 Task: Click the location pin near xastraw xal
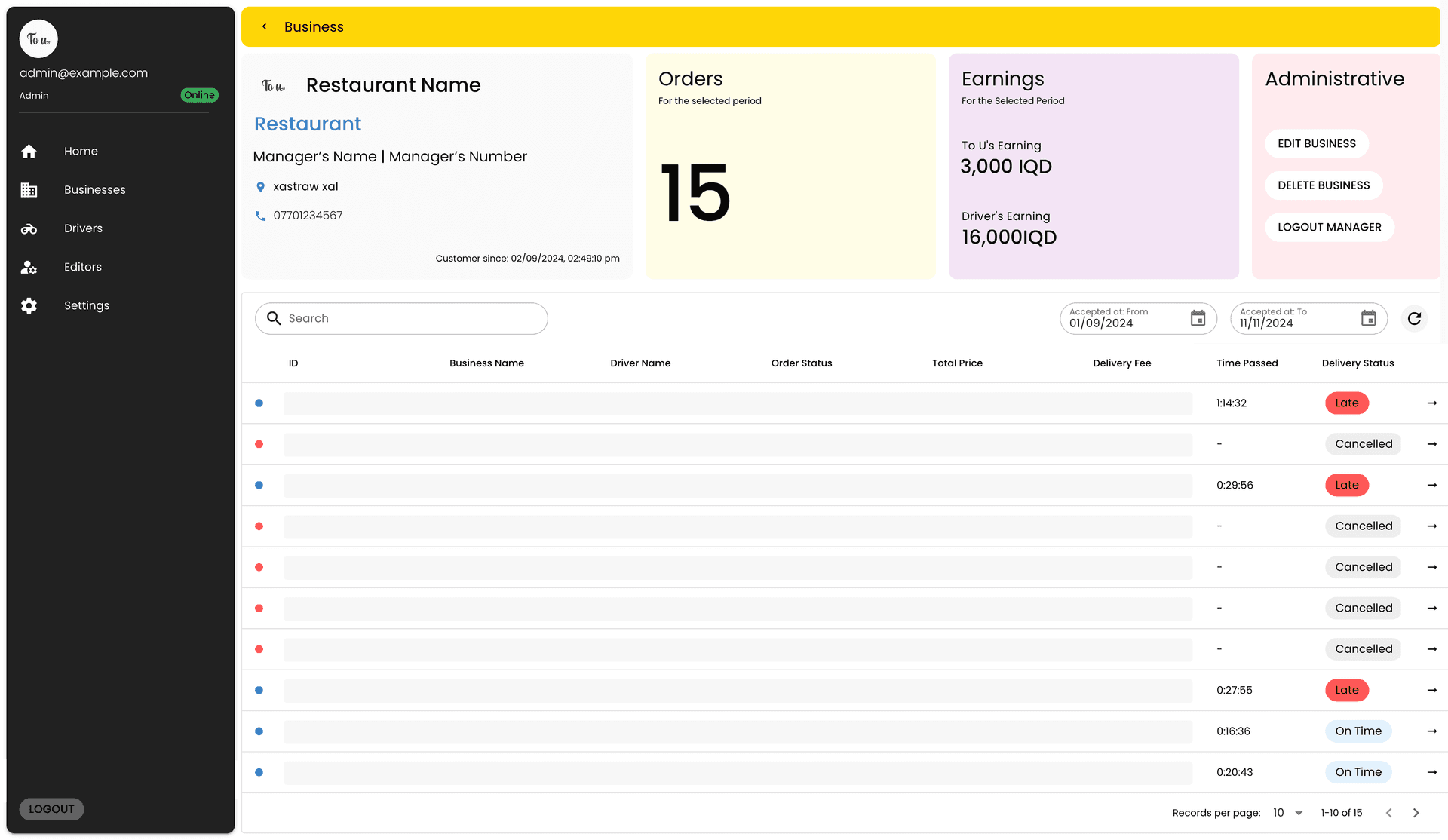point(260,187)
